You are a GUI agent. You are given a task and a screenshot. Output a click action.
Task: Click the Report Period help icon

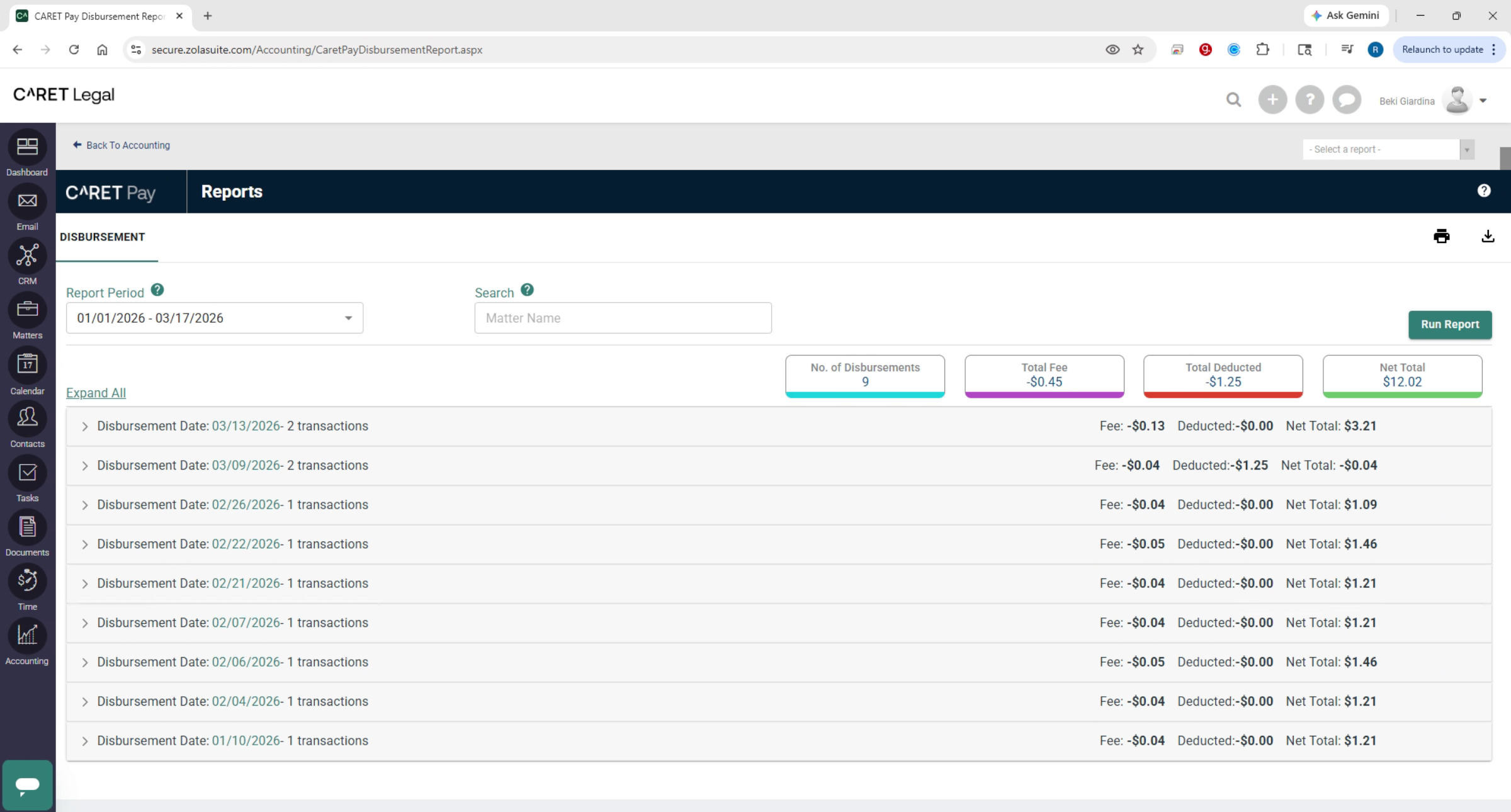[x=157, y=290]
